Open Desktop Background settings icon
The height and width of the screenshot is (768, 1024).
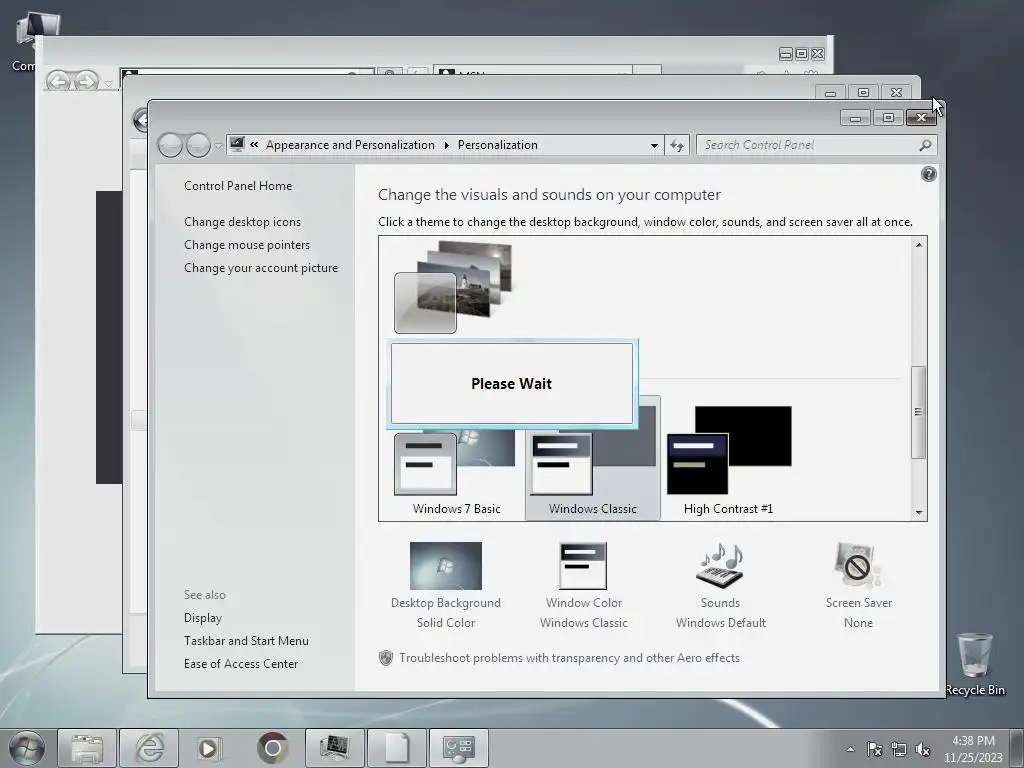446,566
